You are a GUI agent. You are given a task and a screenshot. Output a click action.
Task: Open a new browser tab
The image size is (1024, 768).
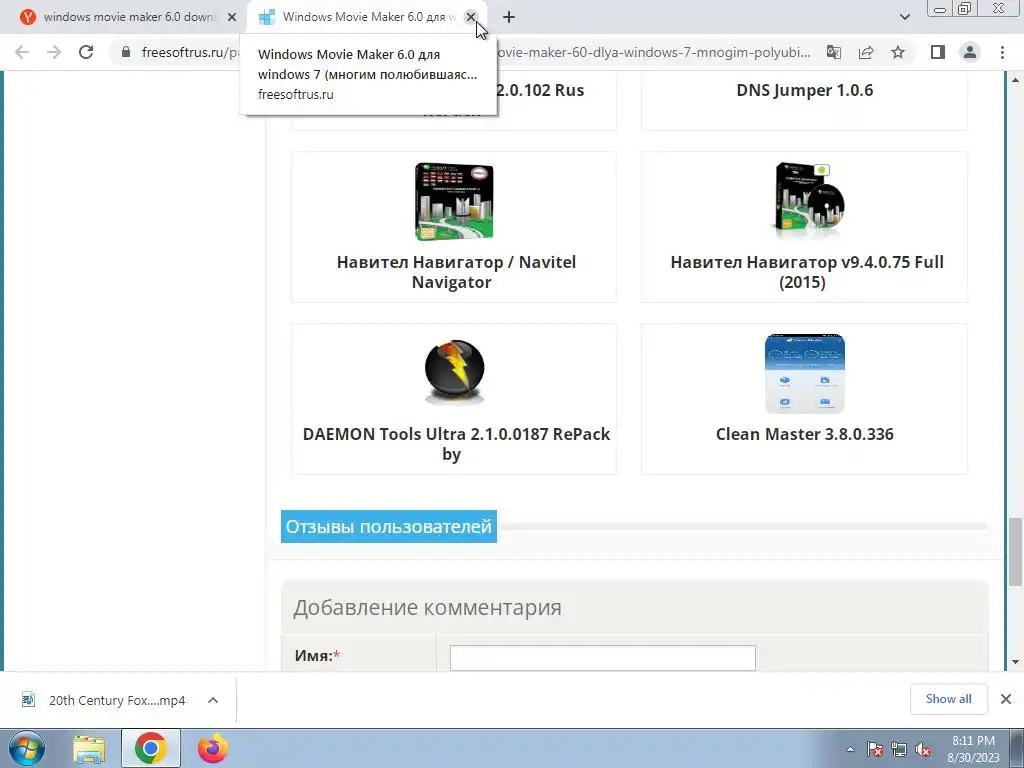(x=509, y=17)
